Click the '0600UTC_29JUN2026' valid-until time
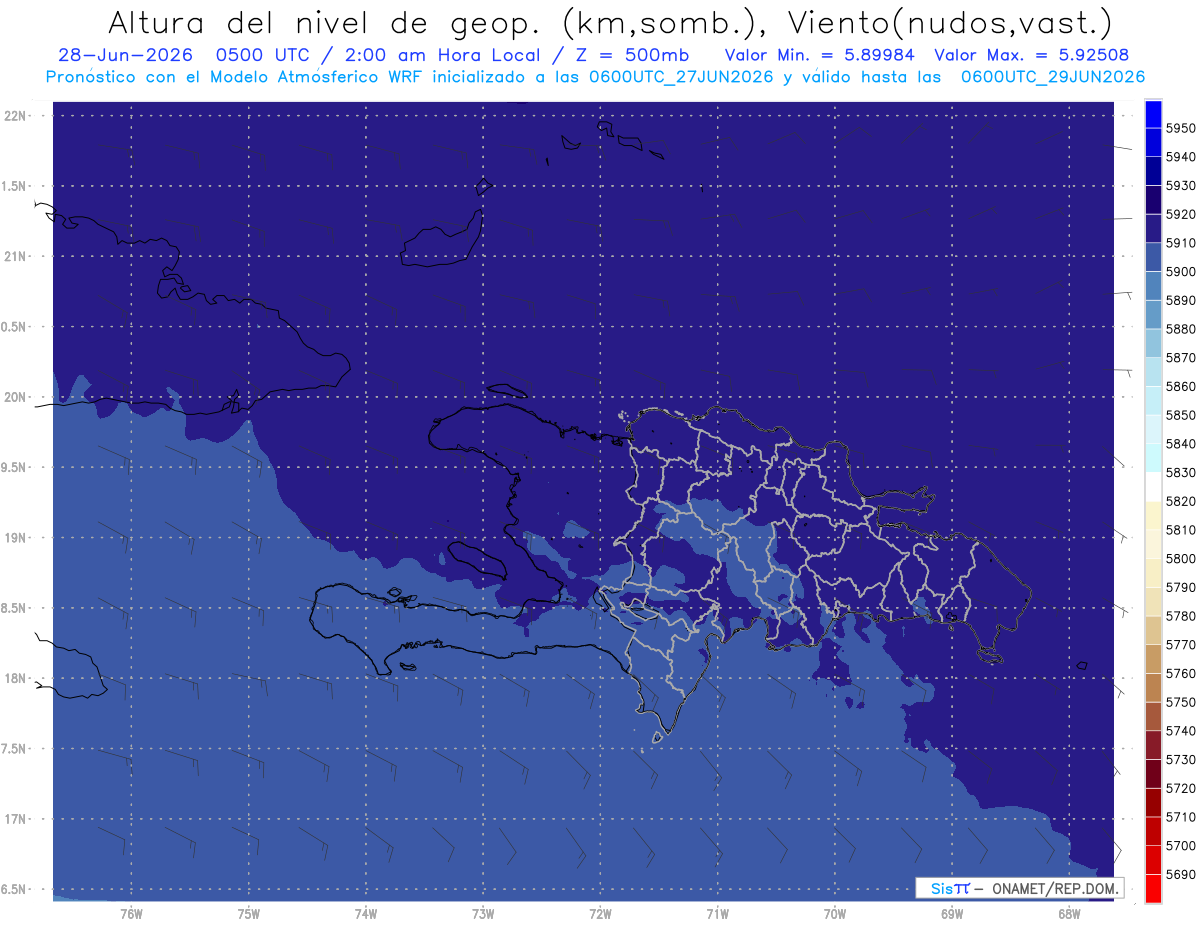 [x=1053, y=77]
